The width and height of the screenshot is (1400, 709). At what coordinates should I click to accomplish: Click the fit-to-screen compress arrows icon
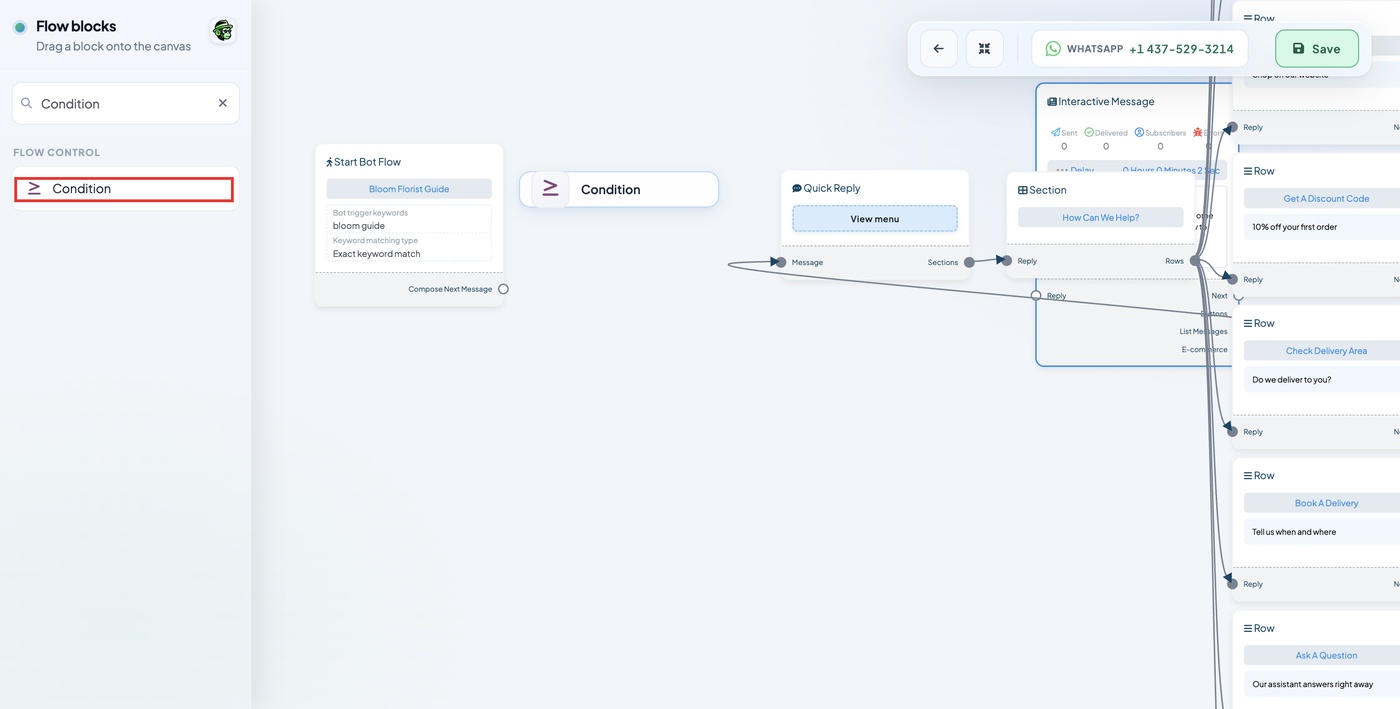coord(984,49)
